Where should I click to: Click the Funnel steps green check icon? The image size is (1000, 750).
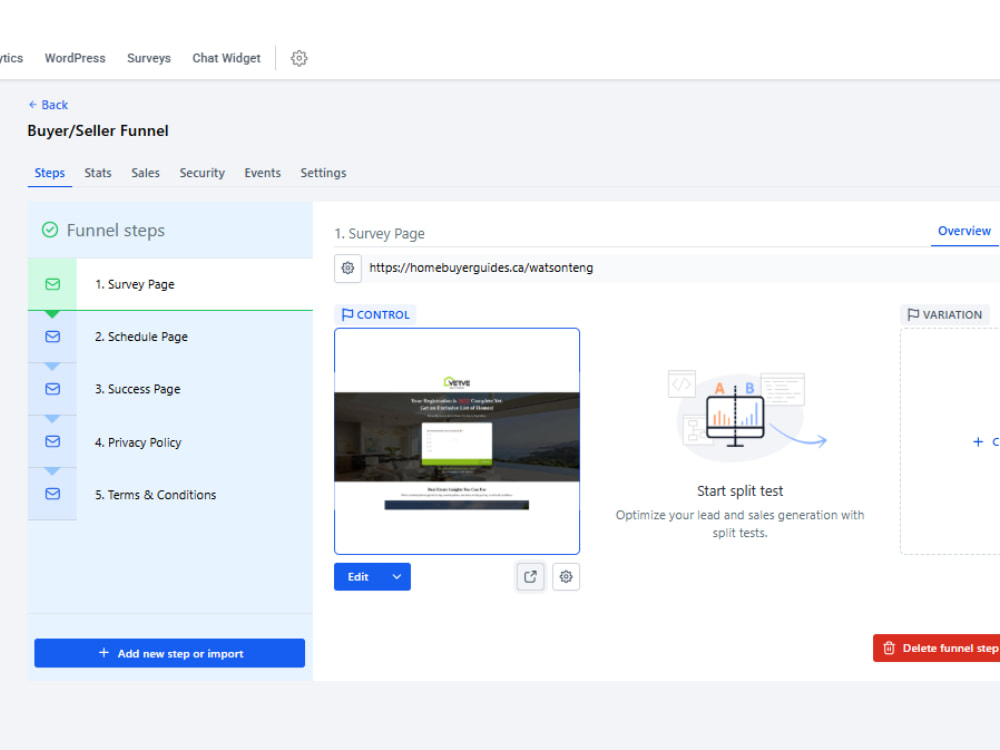click(x=50, y=230)
